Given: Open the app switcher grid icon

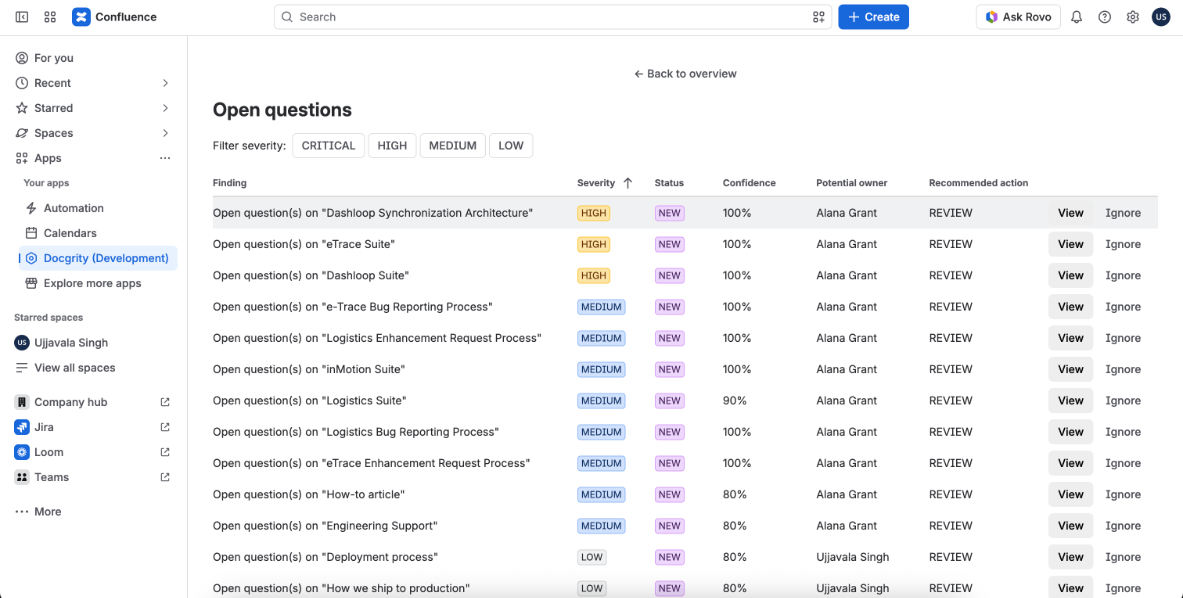Looking at the screenshot, I should tap(51, 17).
